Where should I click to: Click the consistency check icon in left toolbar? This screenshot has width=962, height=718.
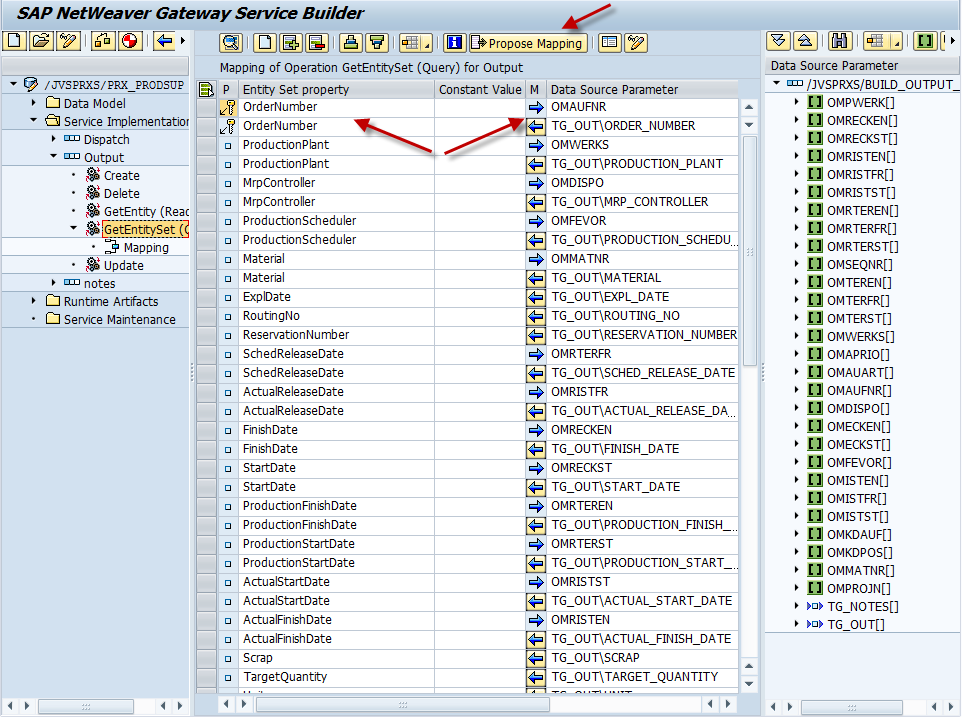click(103, 41)
